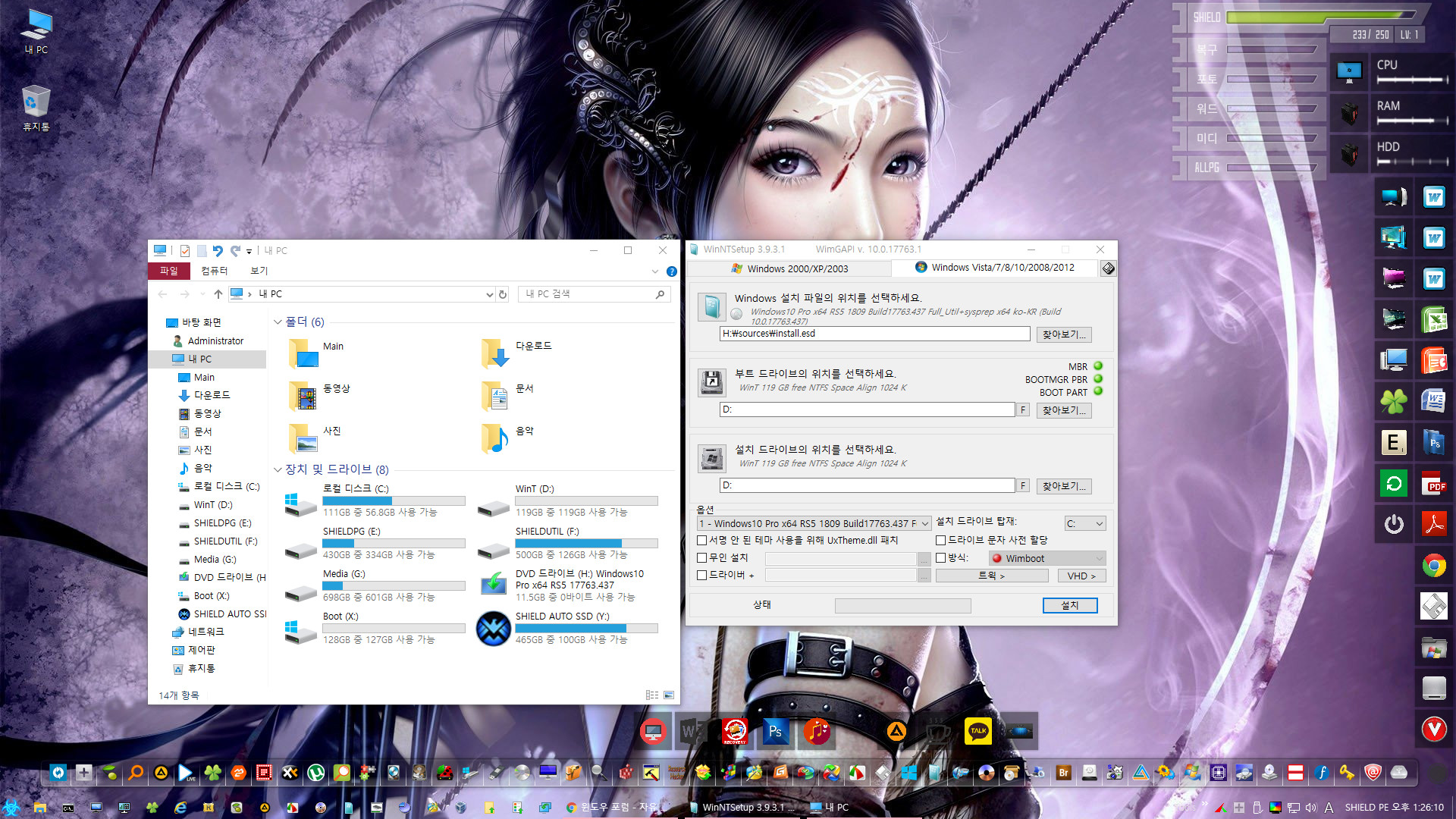Click the green refresh icon in right sidebar
This screenshot has width=1456, height=819.
point(1393,483)
